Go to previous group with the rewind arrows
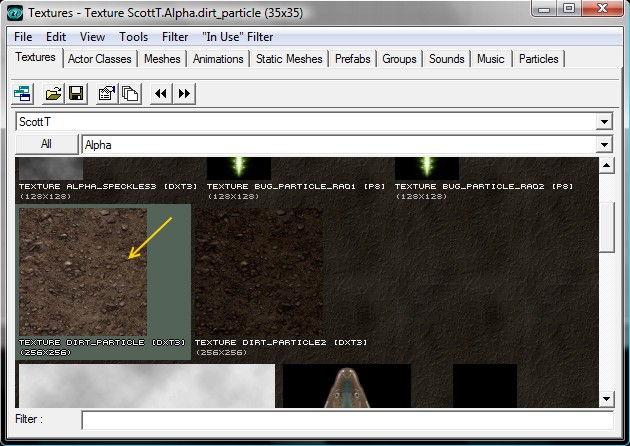This screenshot has height=446, width=630. (160, 94)
